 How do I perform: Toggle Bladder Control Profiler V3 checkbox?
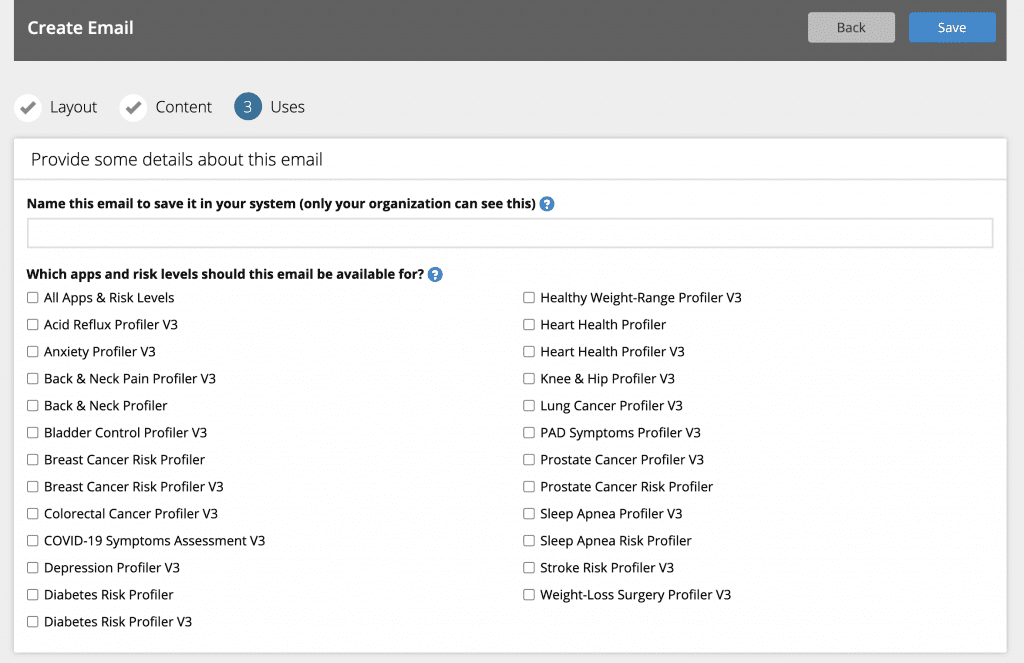coord(33,432)
